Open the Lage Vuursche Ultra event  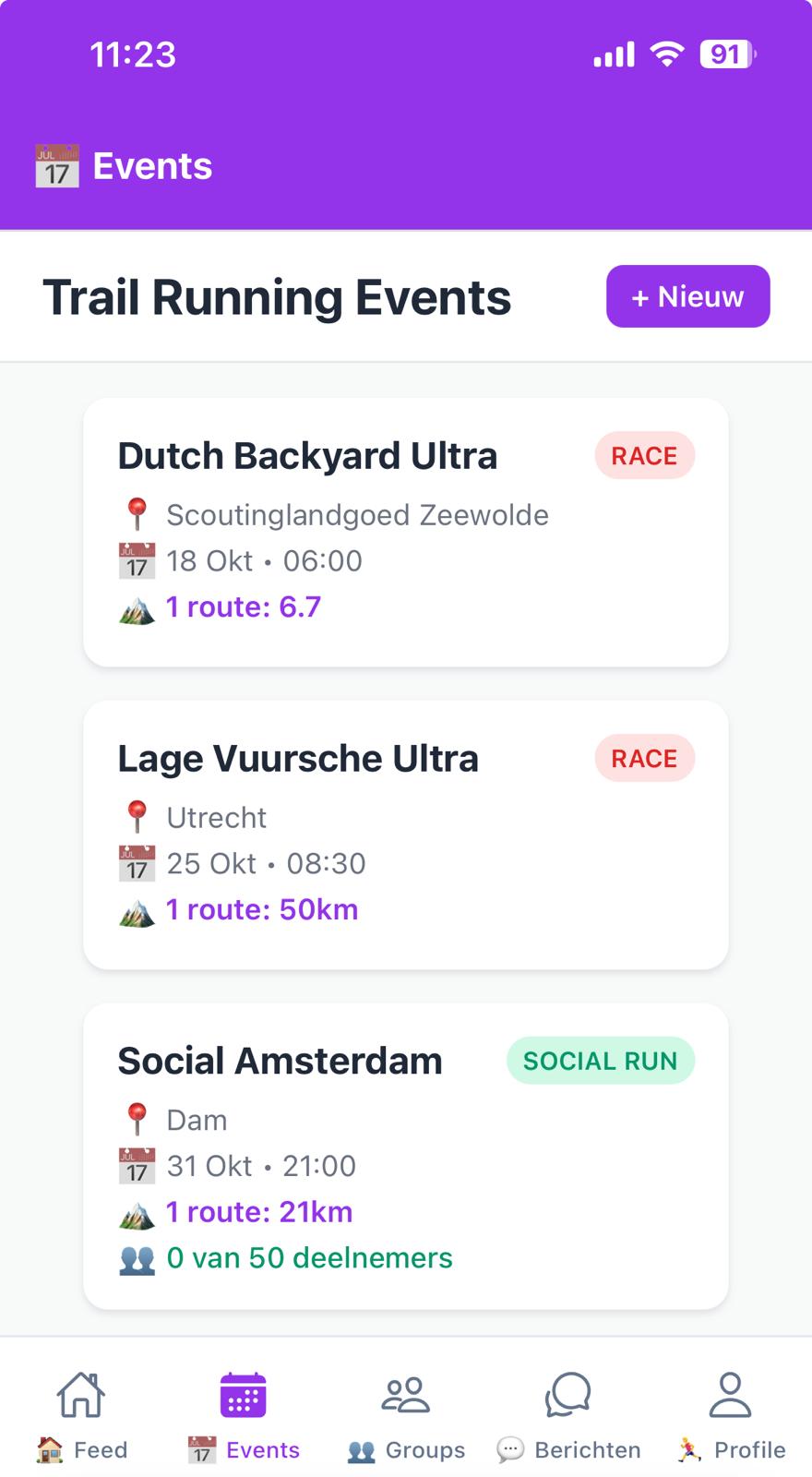click(298, 759)
